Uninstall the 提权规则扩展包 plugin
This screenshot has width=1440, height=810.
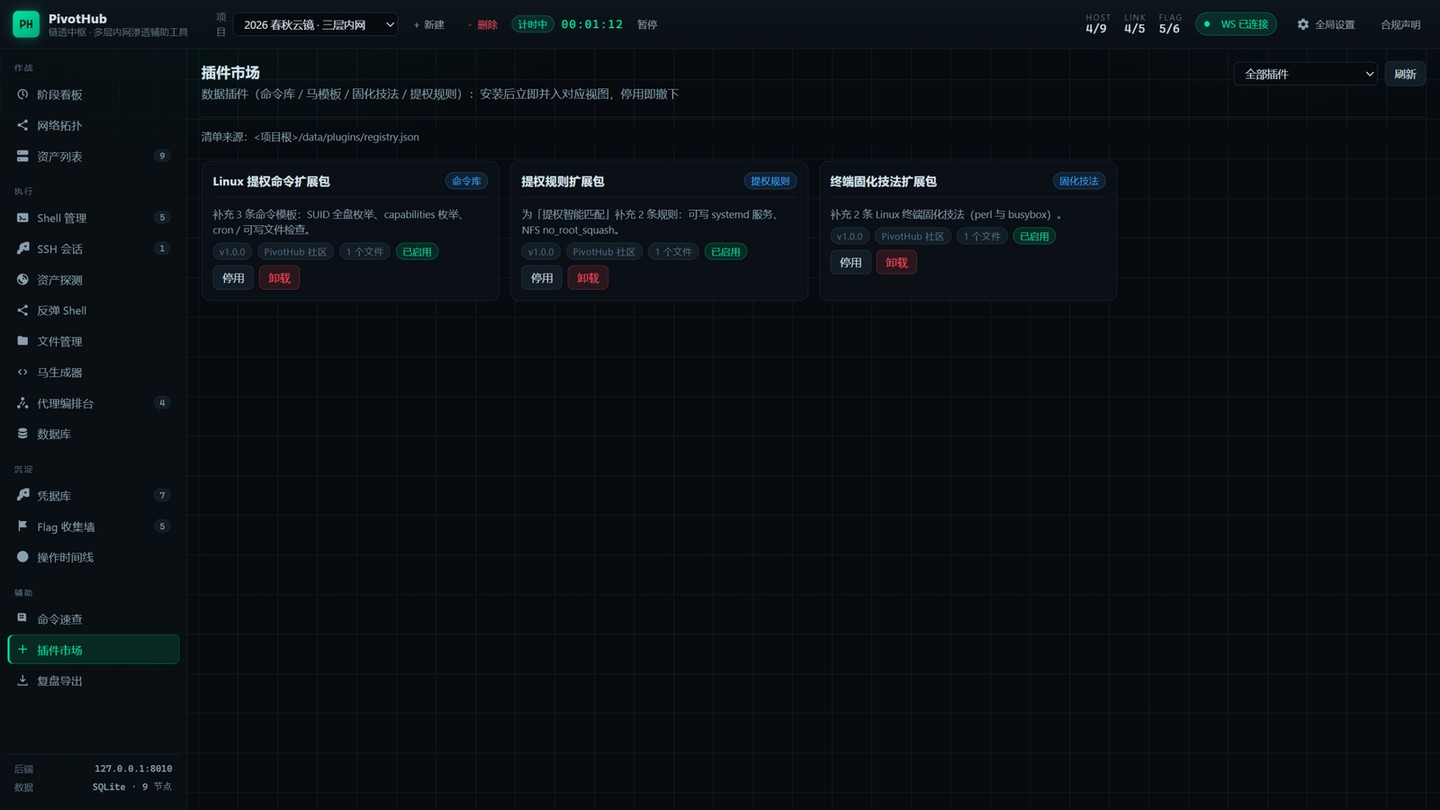click(588, 278)
